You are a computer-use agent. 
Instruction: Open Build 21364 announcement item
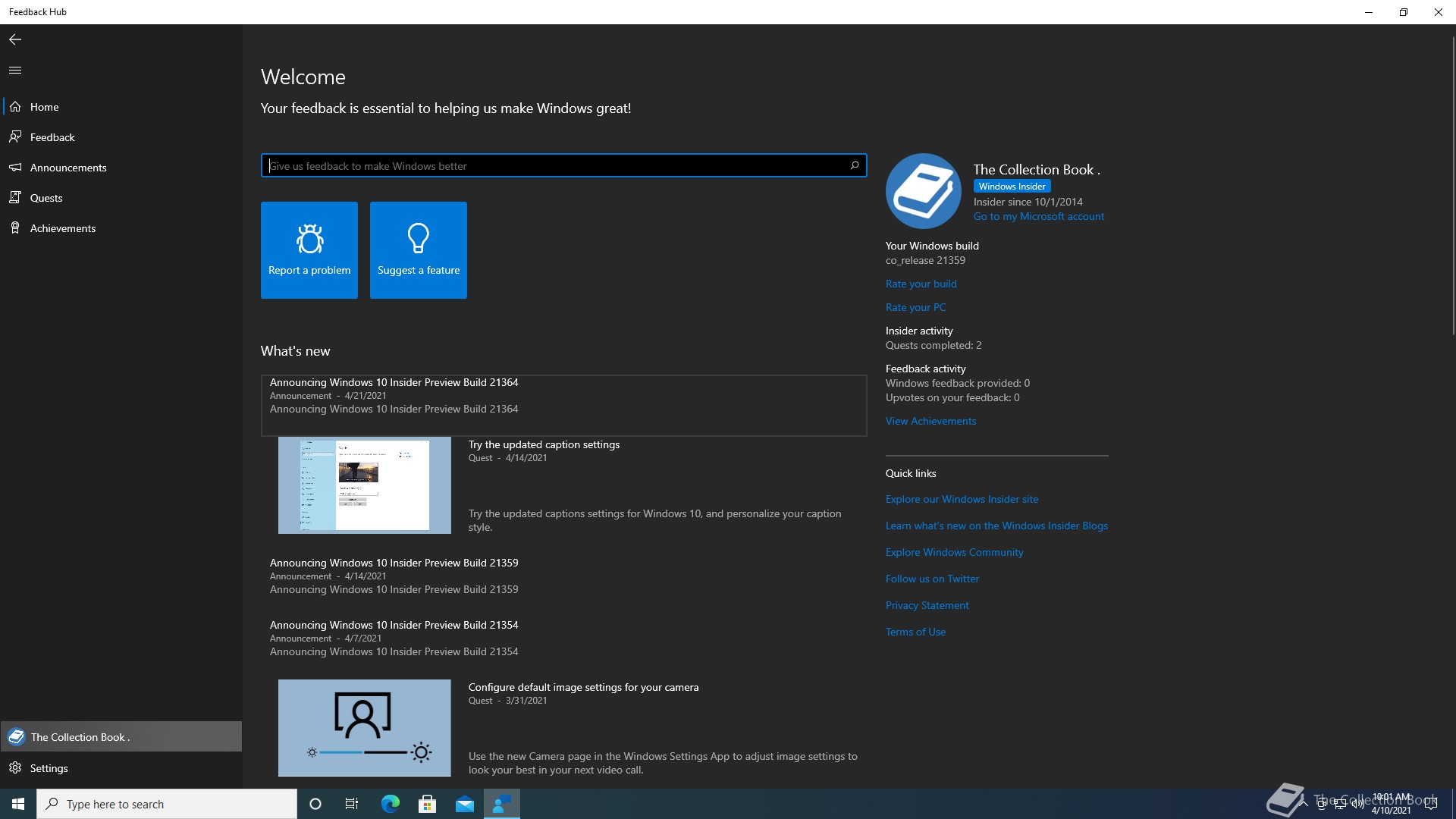click(x=563, y=405)
